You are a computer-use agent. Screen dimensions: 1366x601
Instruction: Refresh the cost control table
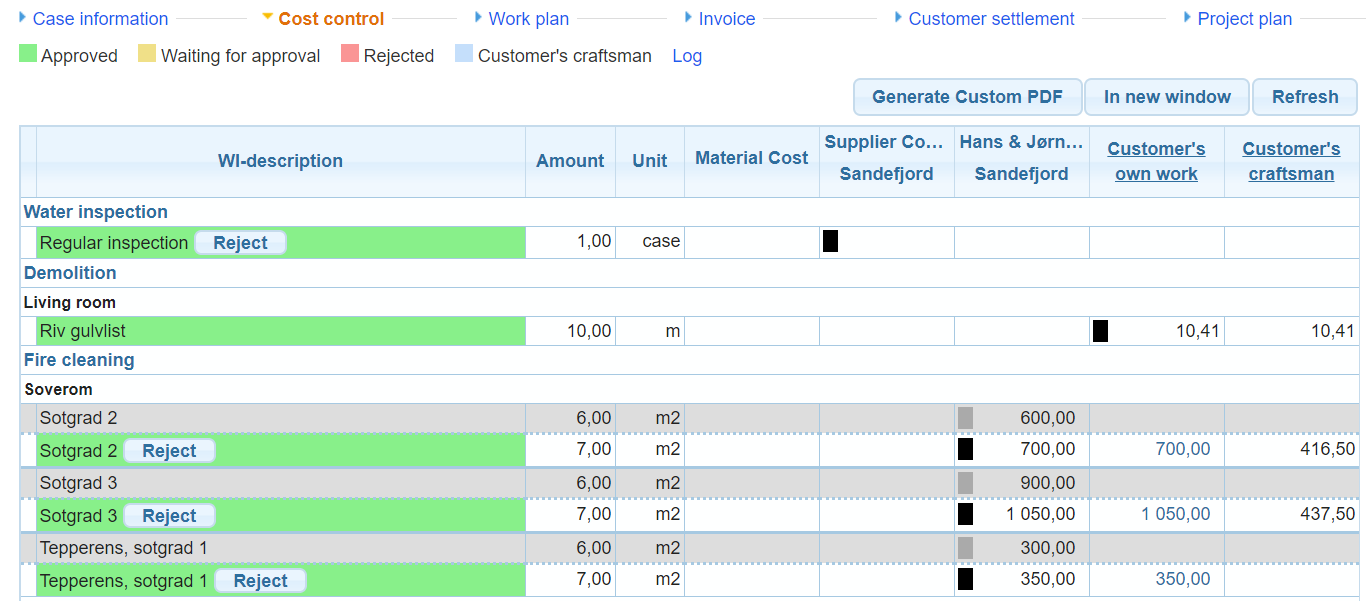(x=1304, y=97)
